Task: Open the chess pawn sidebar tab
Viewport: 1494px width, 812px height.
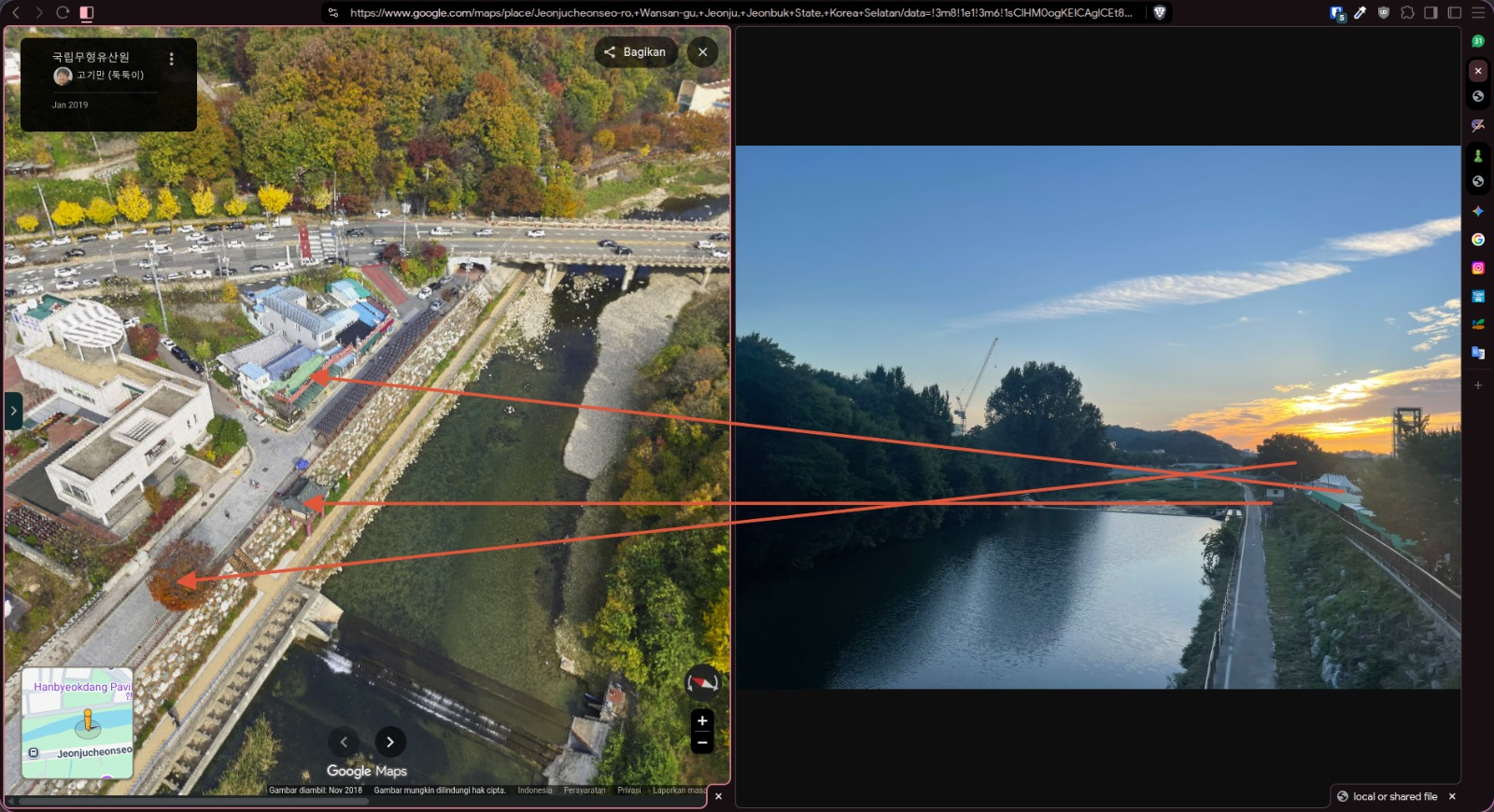Action: (1478, 156)
